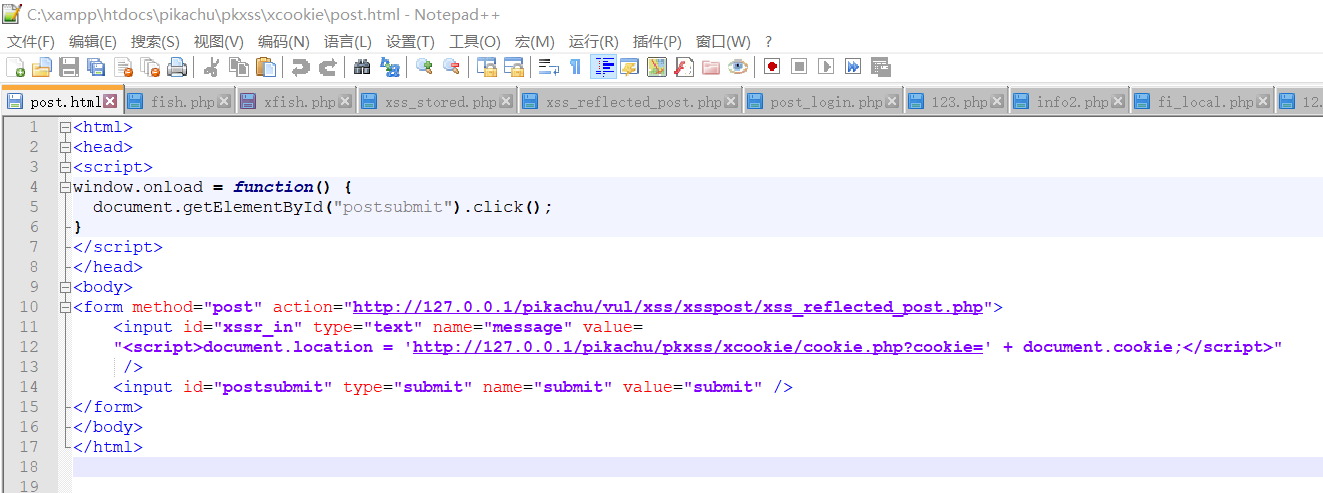The height and width of the screenshot is (493, 1323).
Task: Open the 窗口(W) menu
Action: 723,41
